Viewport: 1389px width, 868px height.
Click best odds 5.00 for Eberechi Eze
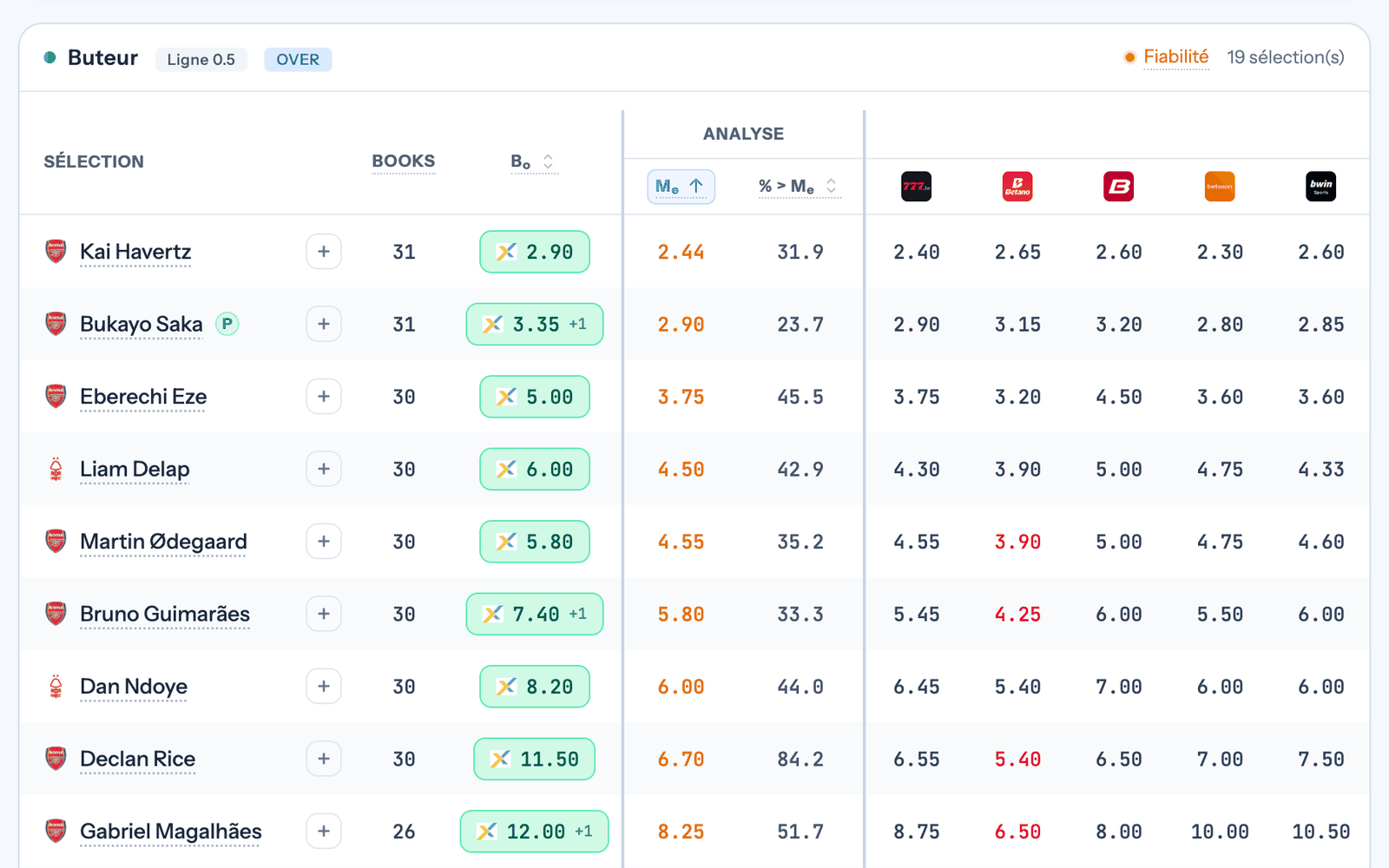[535, 397]
